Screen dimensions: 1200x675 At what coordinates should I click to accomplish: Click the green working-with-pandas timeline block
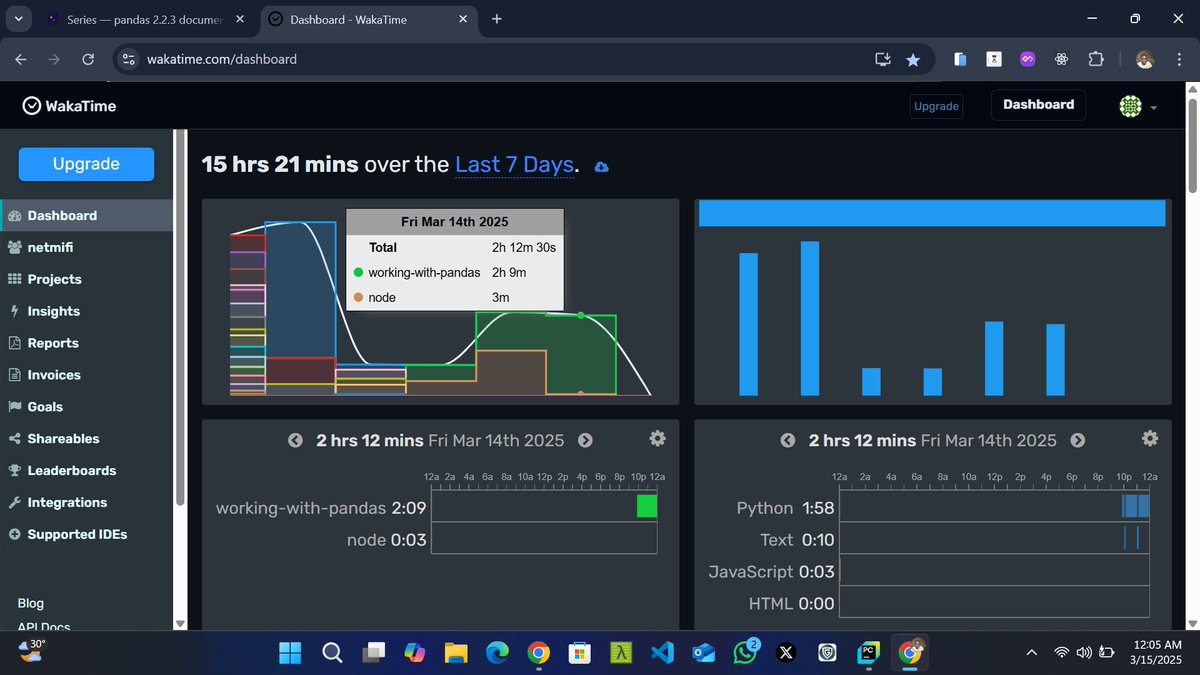[647, 507]
